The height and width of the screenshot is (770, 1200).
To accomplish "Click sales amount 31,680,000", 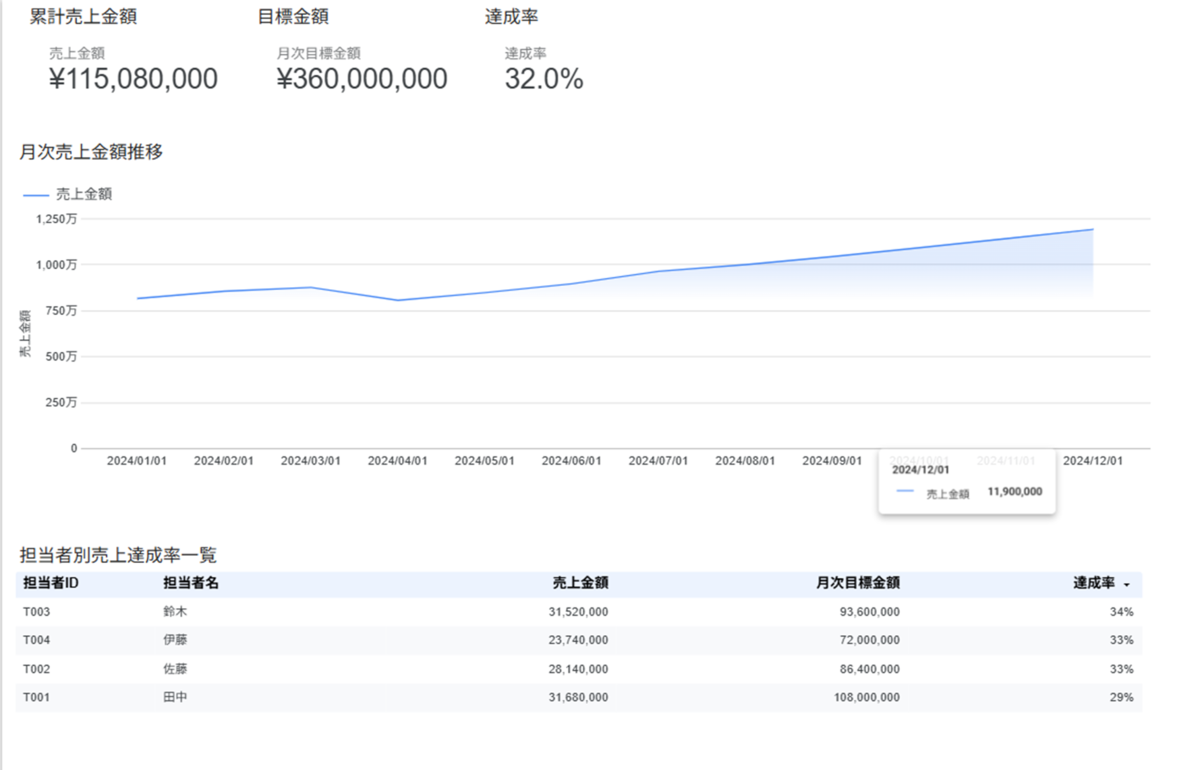I will tap(579, 697).
